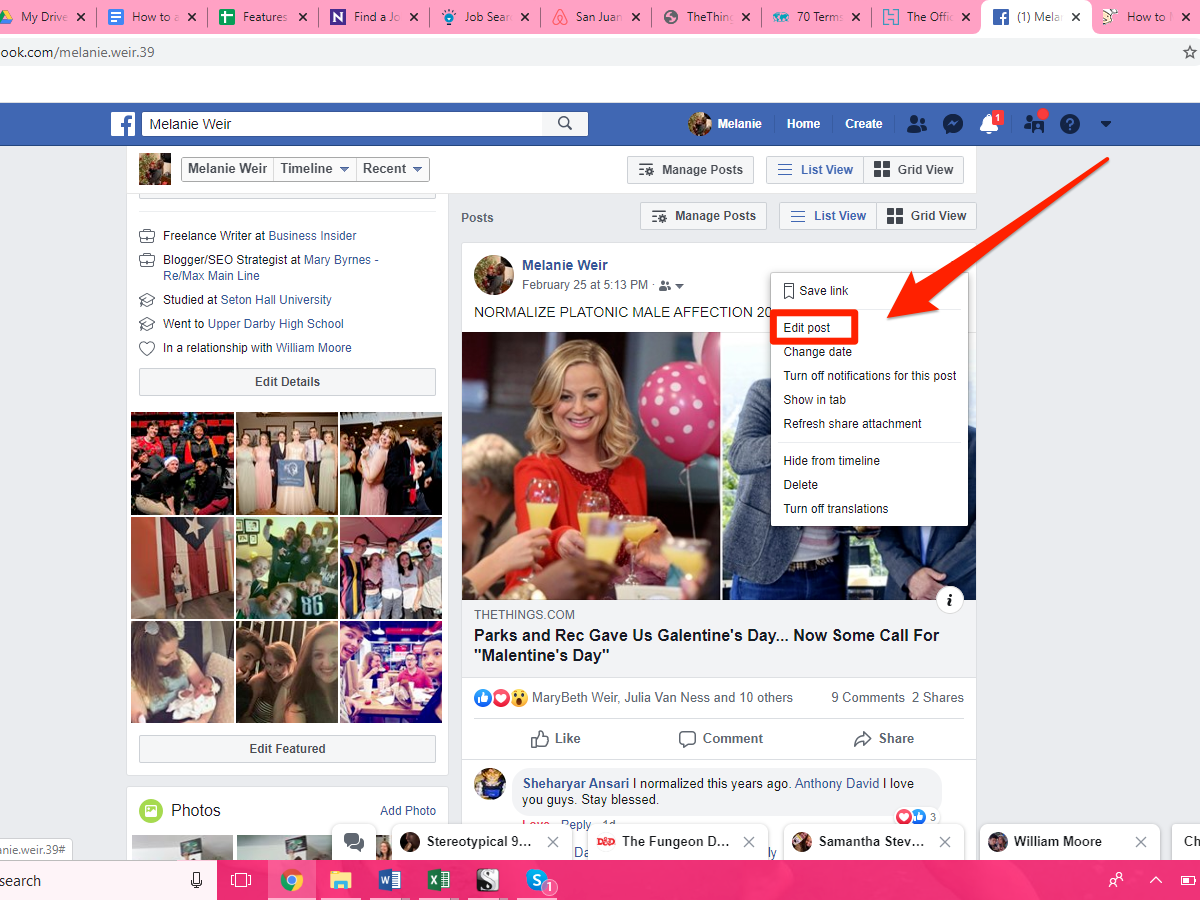Open the Manage Posts settings icon
This screenshot has width=1200, height=900.
[x=659, y=216]
